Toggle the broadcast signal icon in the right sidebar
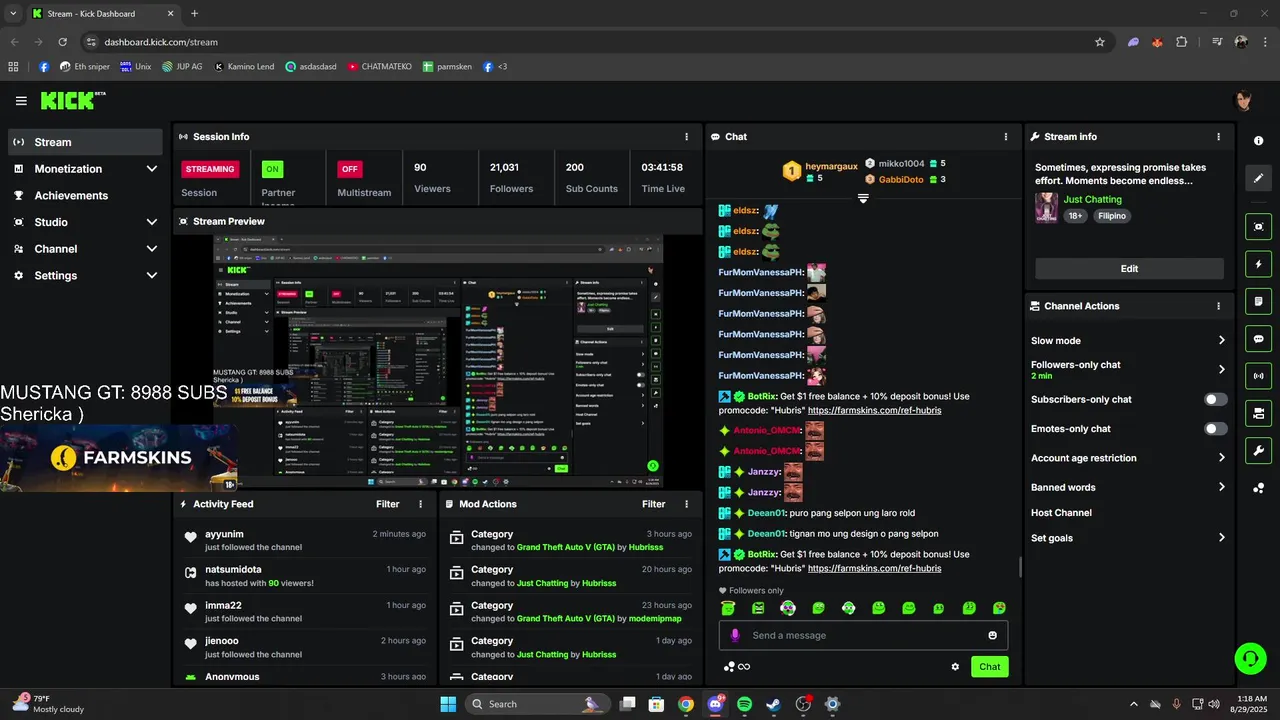The image size is (1280, 720). (1259, 376)
